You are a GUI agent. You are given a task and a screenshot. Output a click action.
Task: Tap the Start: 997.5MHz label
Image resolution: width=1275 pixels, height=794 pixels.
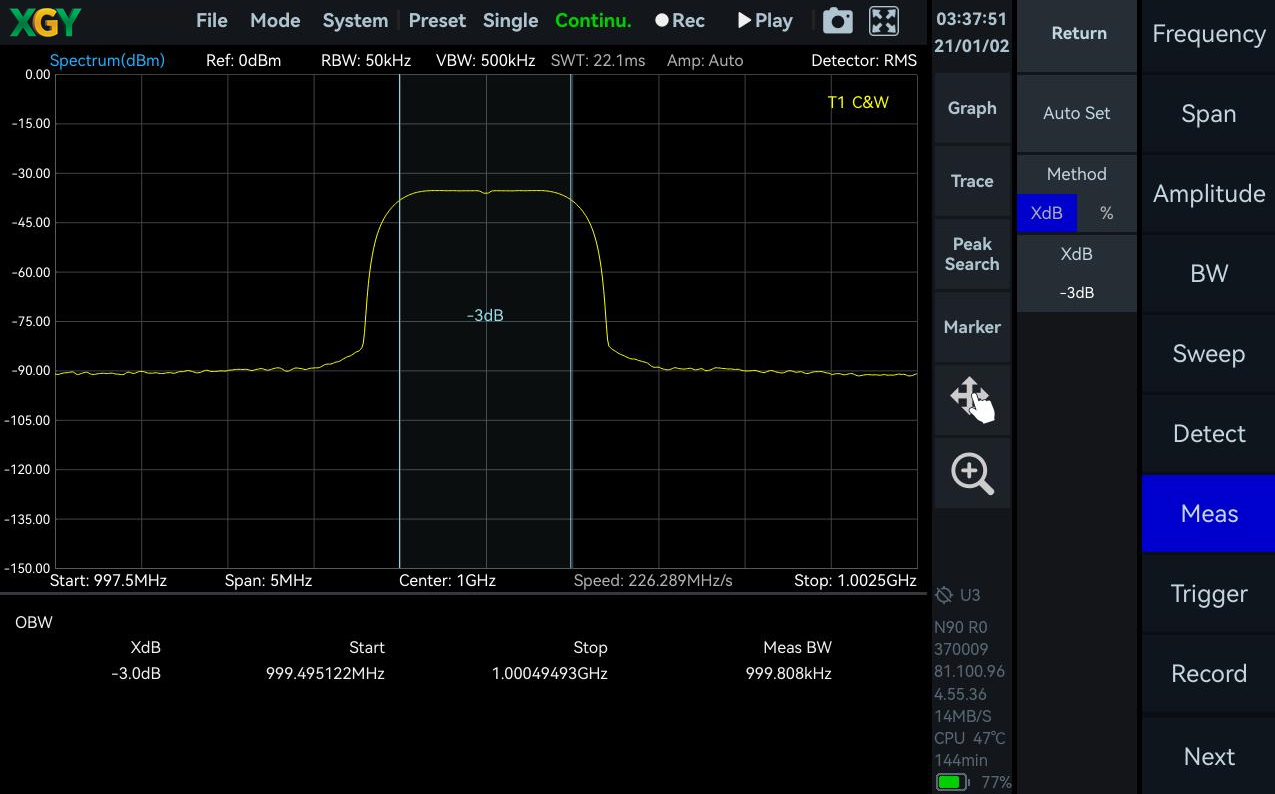[108, 580]
